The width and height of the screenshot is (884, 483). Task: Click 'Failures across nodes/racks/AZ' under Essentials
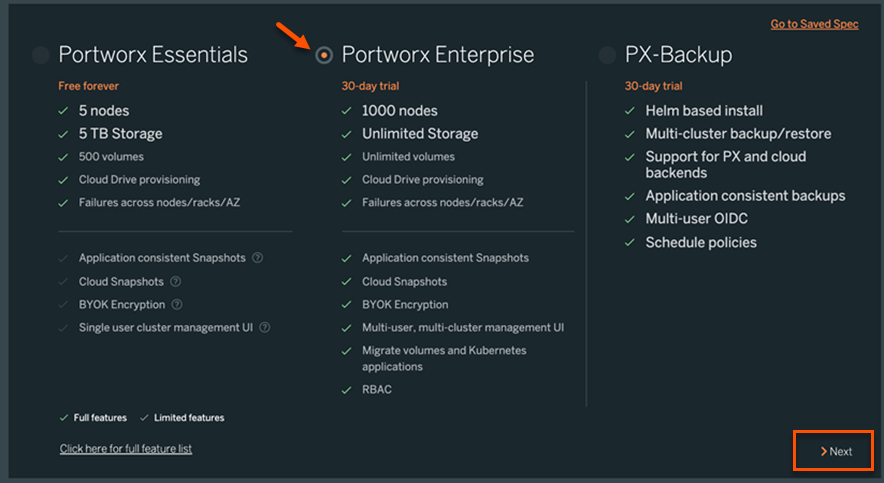tap(160, 202)
